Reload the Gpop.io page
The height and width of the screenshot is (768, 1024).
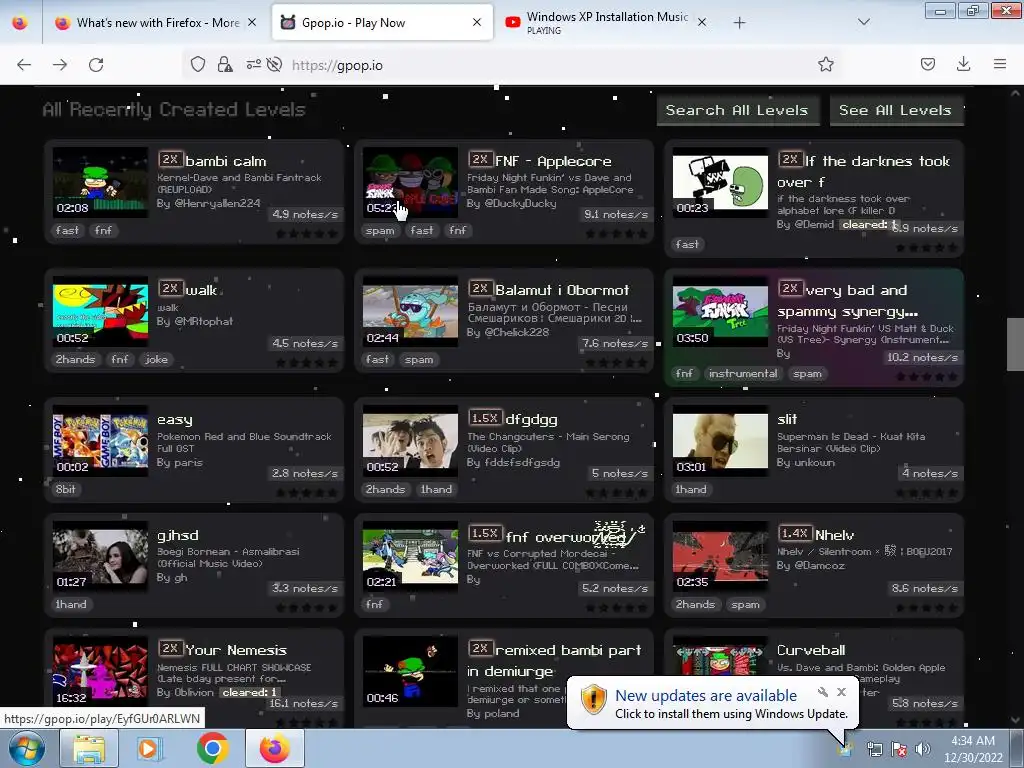[96, 65]
